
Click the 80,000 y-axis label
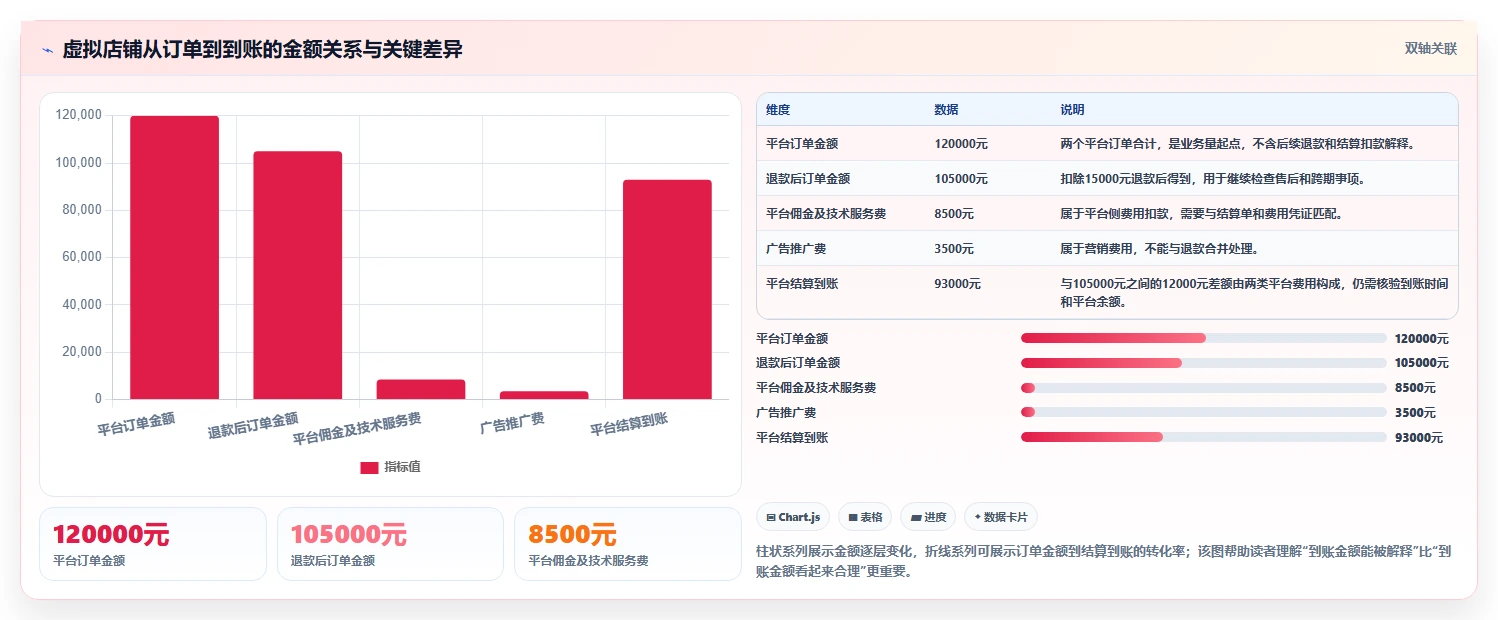81,210
